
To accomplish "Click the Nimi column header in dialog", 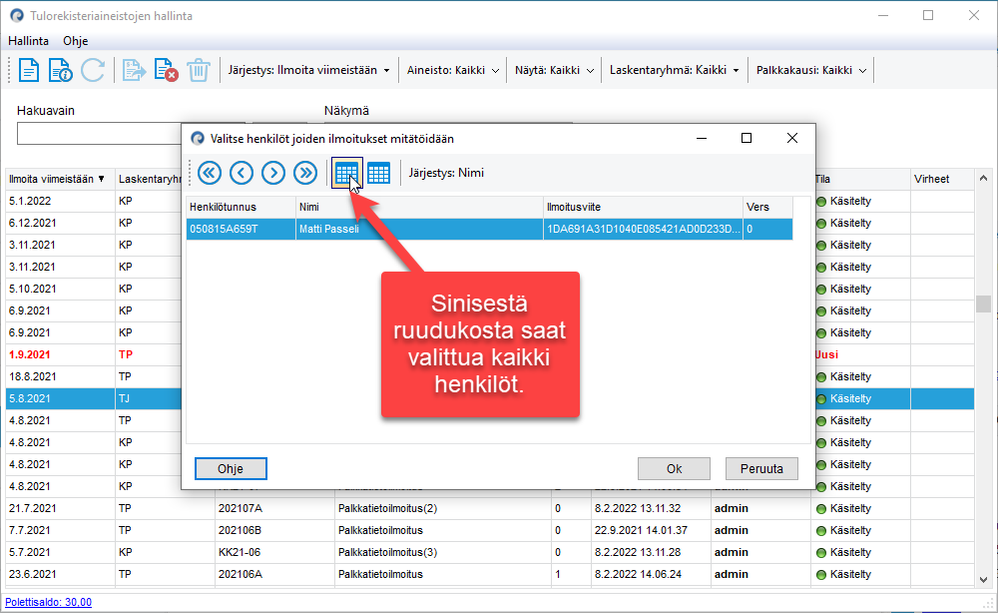I will pos(419,207).
